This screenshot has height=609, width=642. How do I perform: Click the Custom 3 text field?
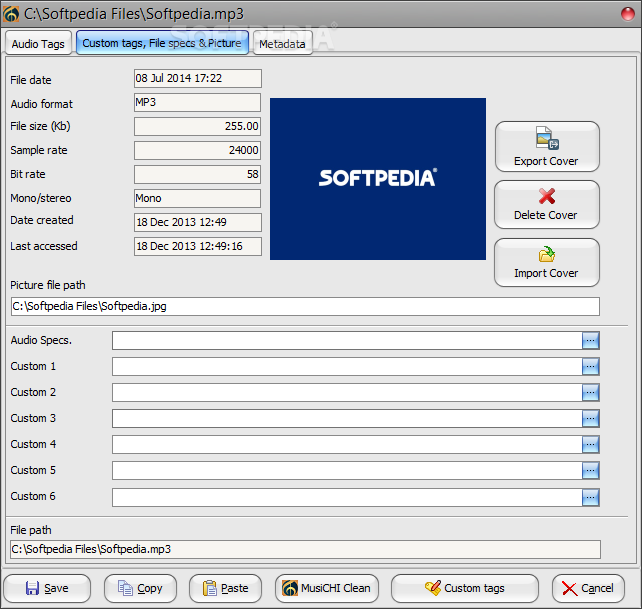(347, 419)
